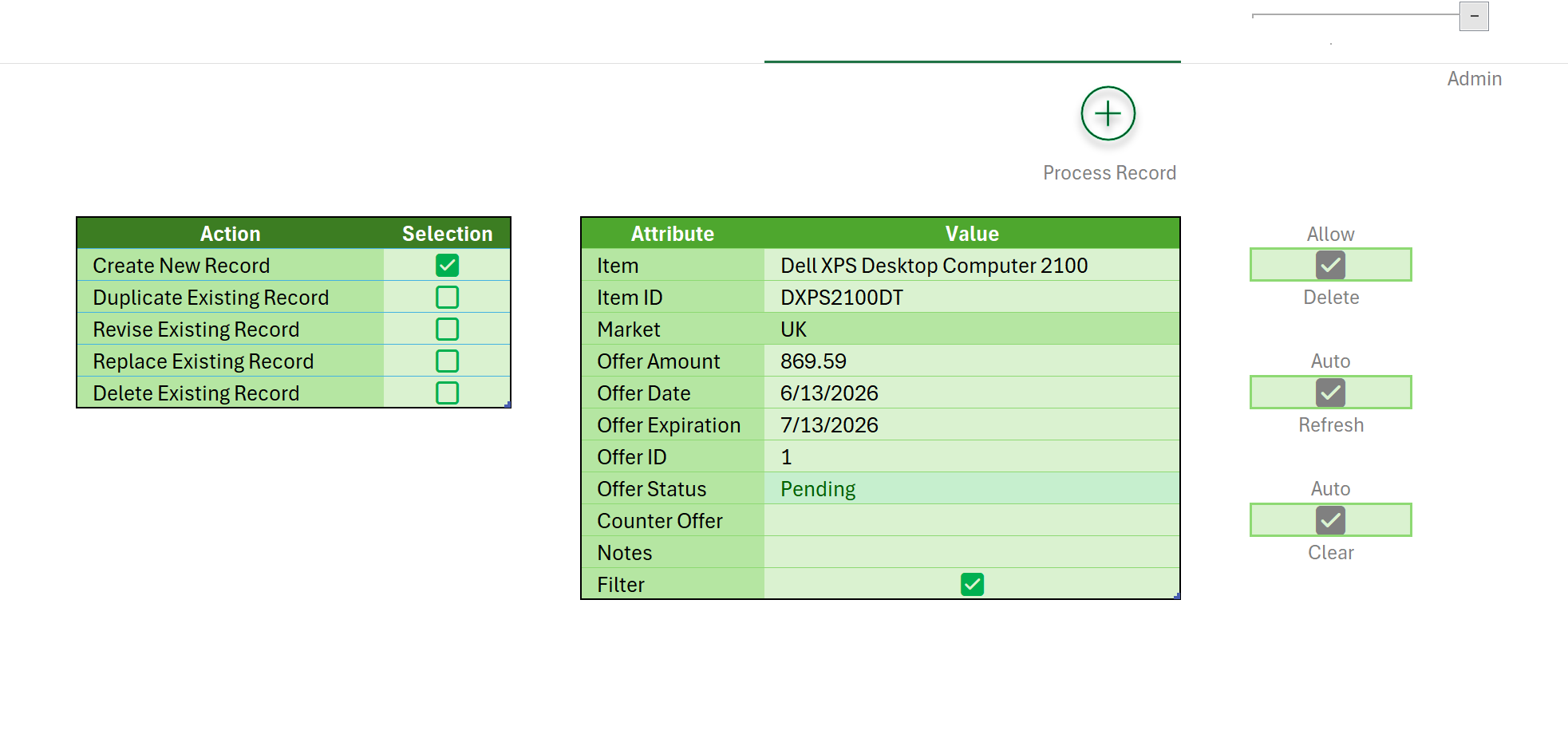1568x730 pixels.
Task: Select the Delete Existing Record action text
Action: [196, 393]
